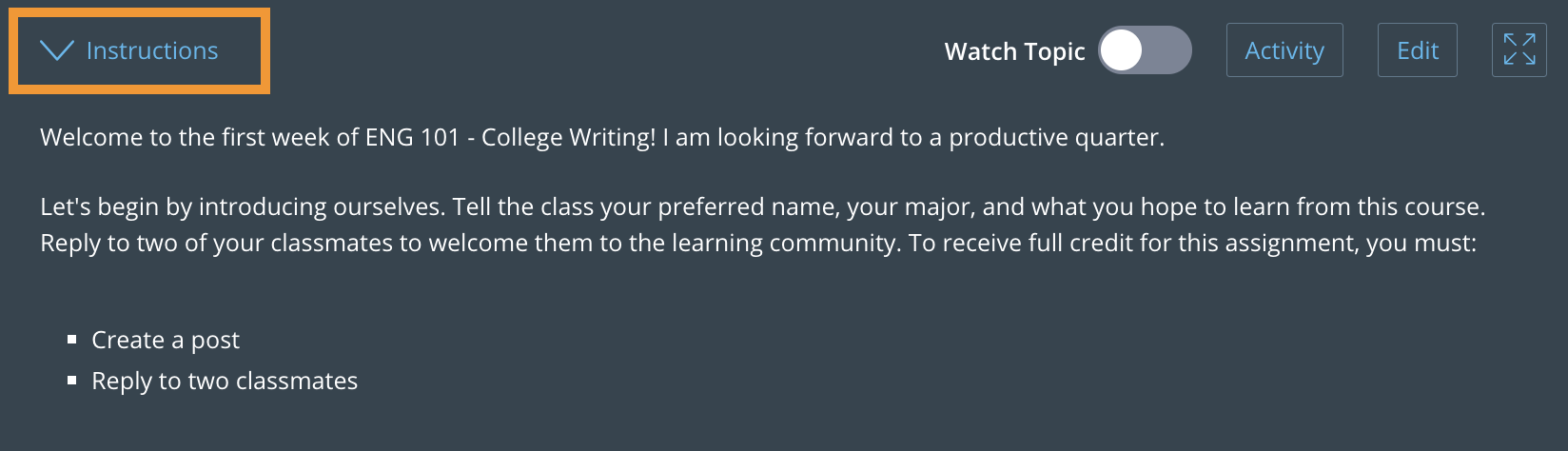Screen dimensions: 1568x451
Task: Collapse the Instructions section chevron
Action: pos(57,50)
